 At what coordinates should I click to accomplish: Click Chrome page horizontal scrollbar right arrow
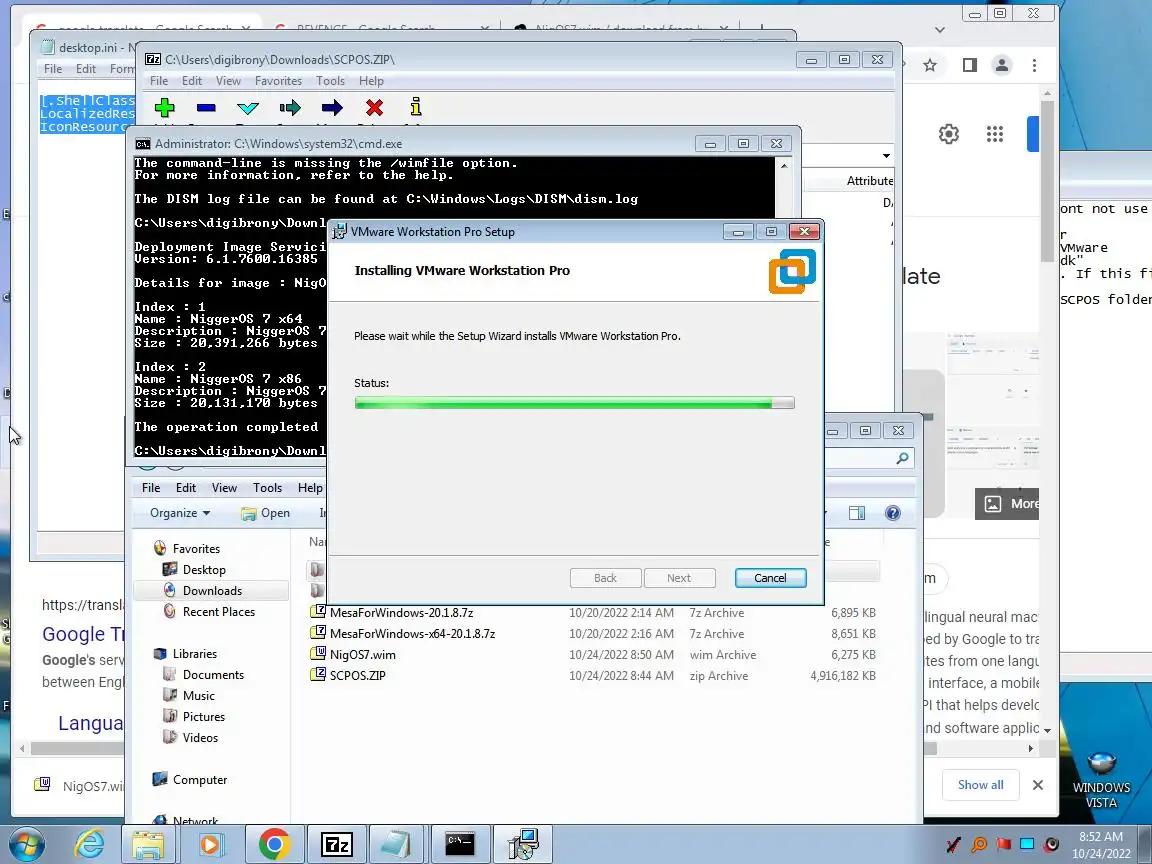1031,748
